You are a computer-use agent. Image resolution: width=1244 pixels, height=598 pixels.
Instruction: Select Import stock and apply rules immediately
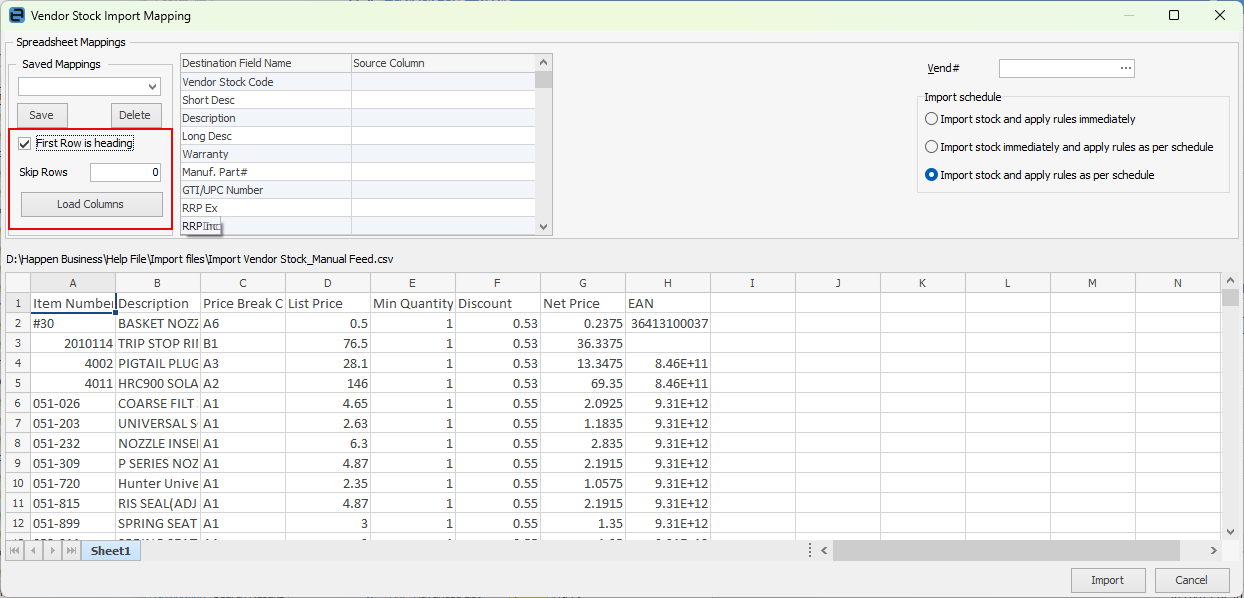coord(932,119)
